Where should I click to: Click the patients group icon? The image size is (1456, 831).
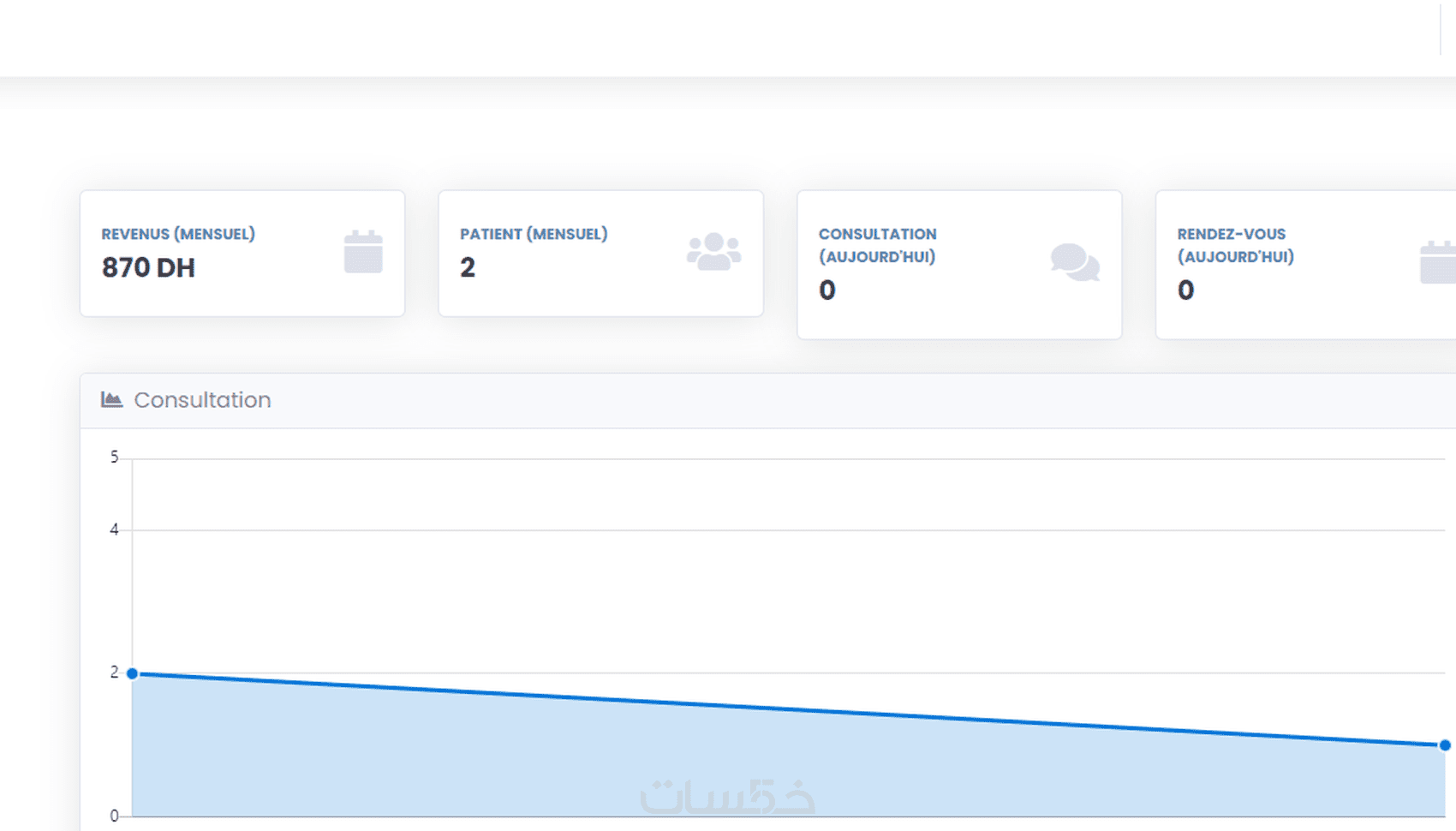click(713, 252)
